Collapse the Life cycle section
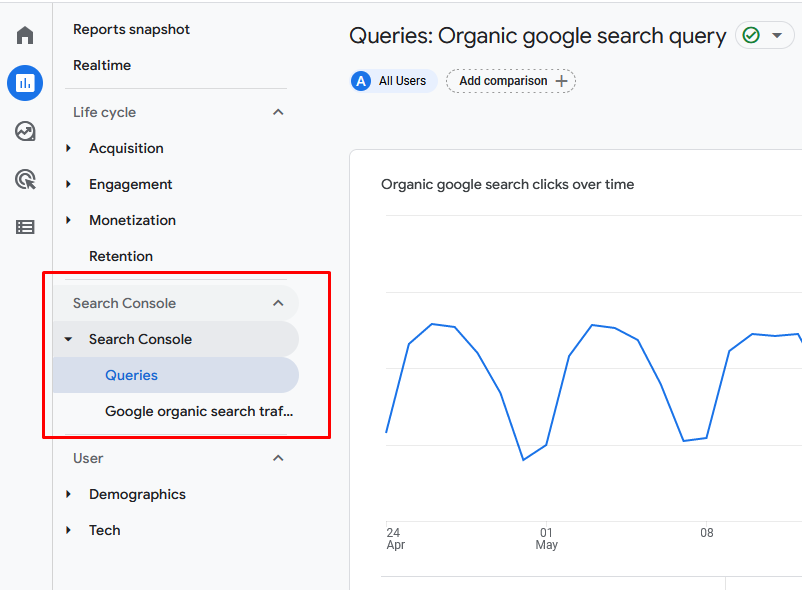Image resolution: width=802 pixels, height=590 pixels. coord(277,112)
